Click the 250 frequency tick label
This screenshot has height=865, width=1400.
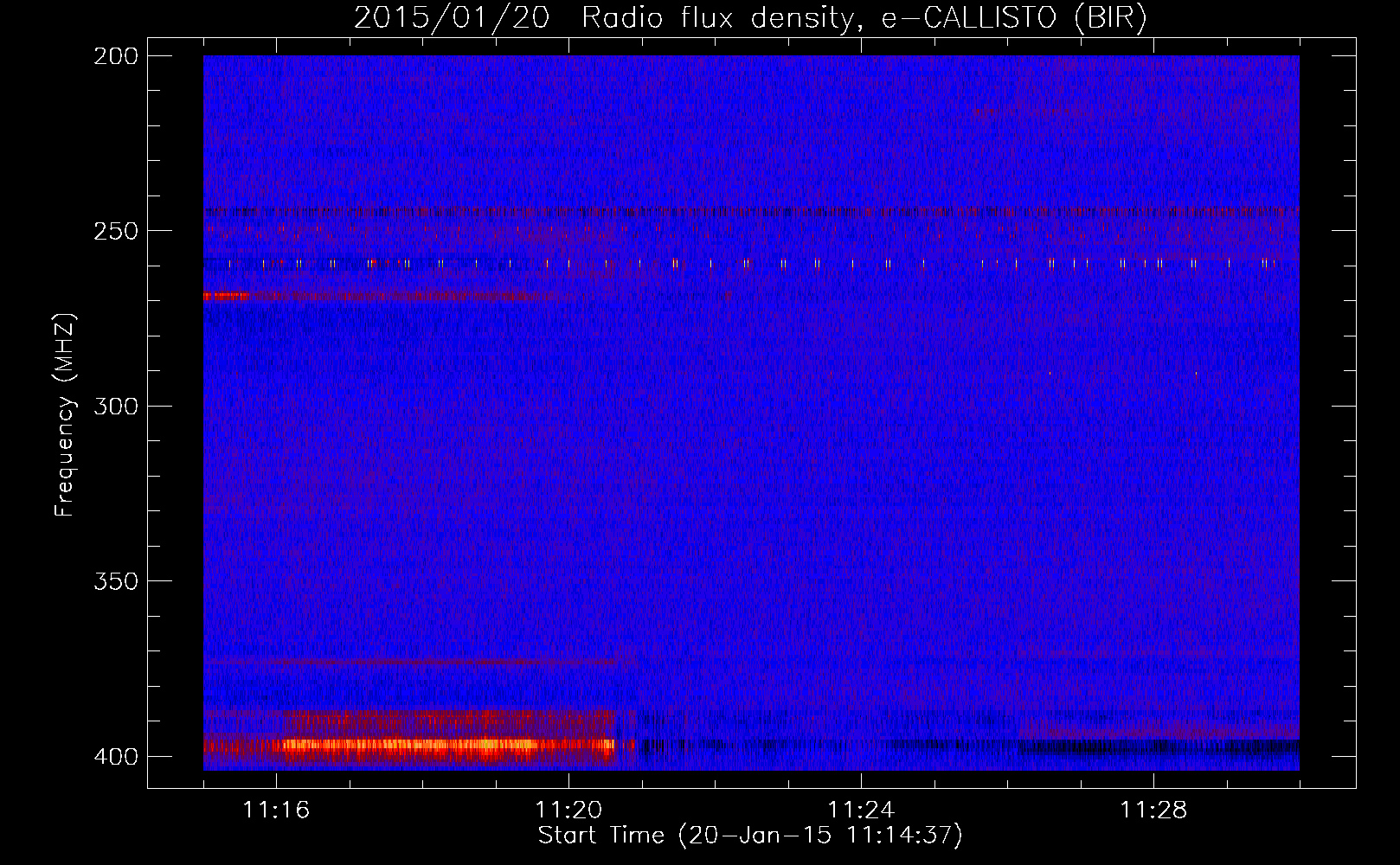click(x=116, y=231)
